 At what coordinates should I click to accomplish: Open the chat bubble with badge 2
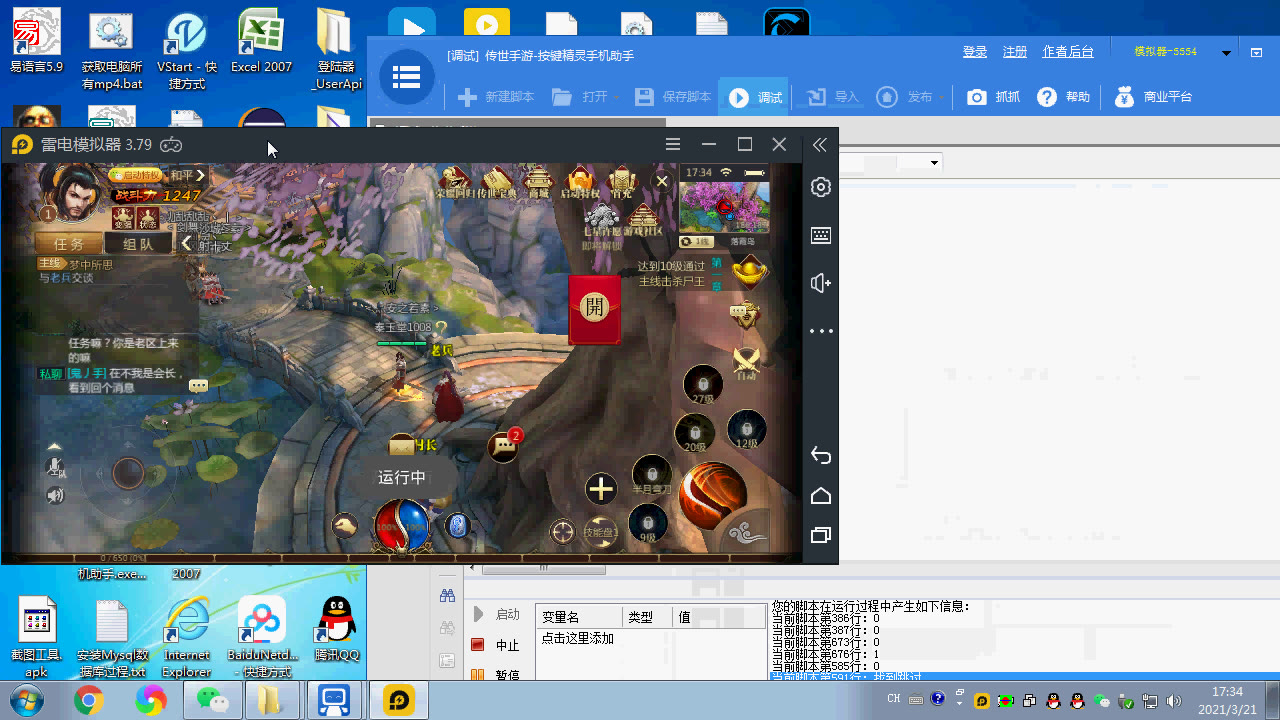[504, 446]
